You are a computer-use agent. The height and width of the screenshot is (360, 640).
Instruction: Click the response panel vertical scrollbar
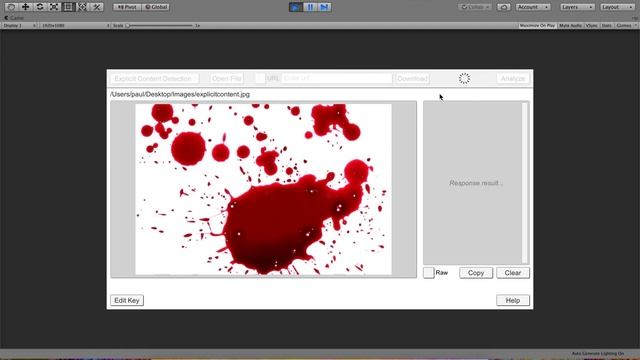coord(525,183)
